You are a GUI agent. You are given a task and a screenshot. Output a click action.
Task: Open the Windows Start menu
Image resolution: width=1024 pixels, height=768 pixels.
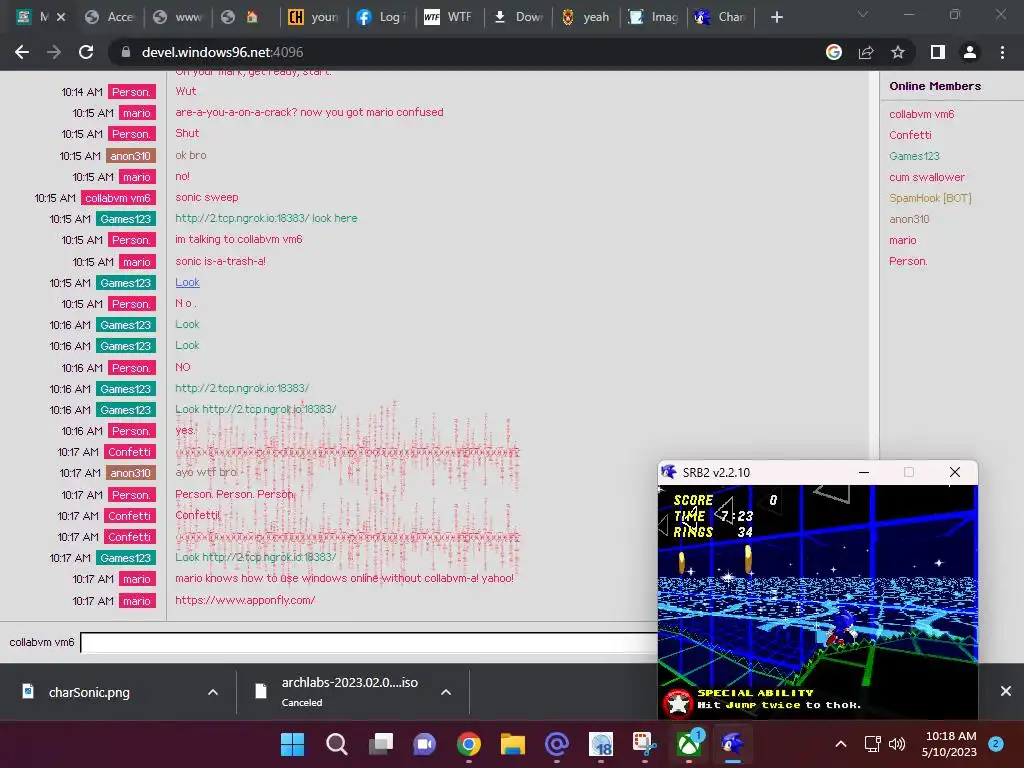293,744
